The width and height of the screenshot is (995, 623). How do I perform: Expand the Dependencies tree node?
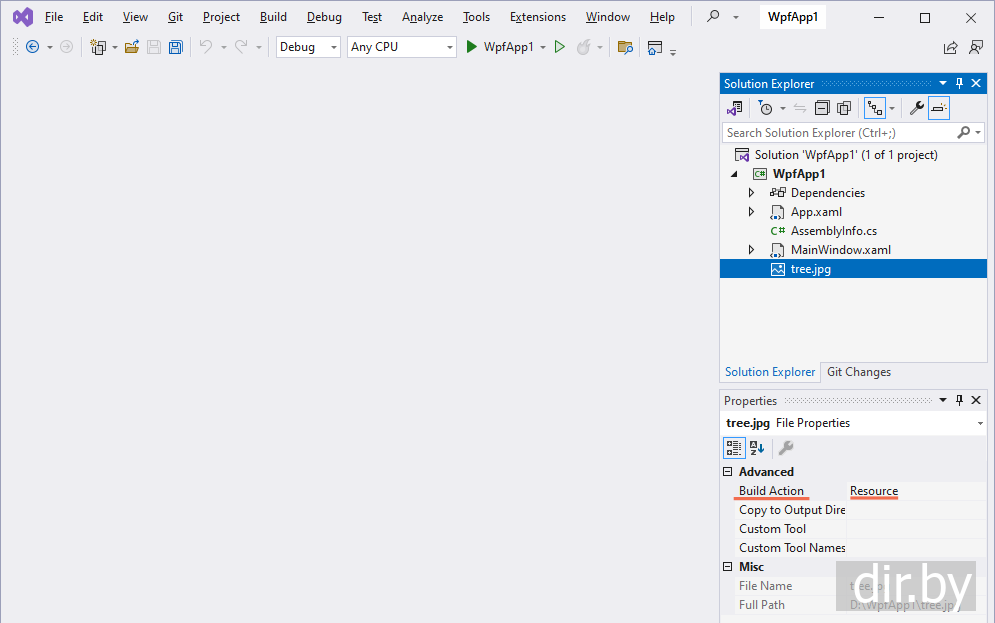click(x=752, y=193)
